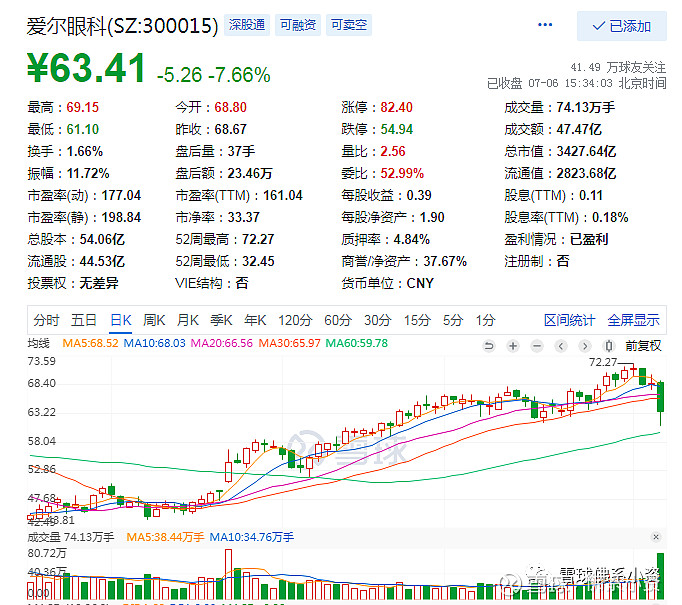Switch to the 30分 chart tab
682x605 pixels.
(x=378, y=321)
